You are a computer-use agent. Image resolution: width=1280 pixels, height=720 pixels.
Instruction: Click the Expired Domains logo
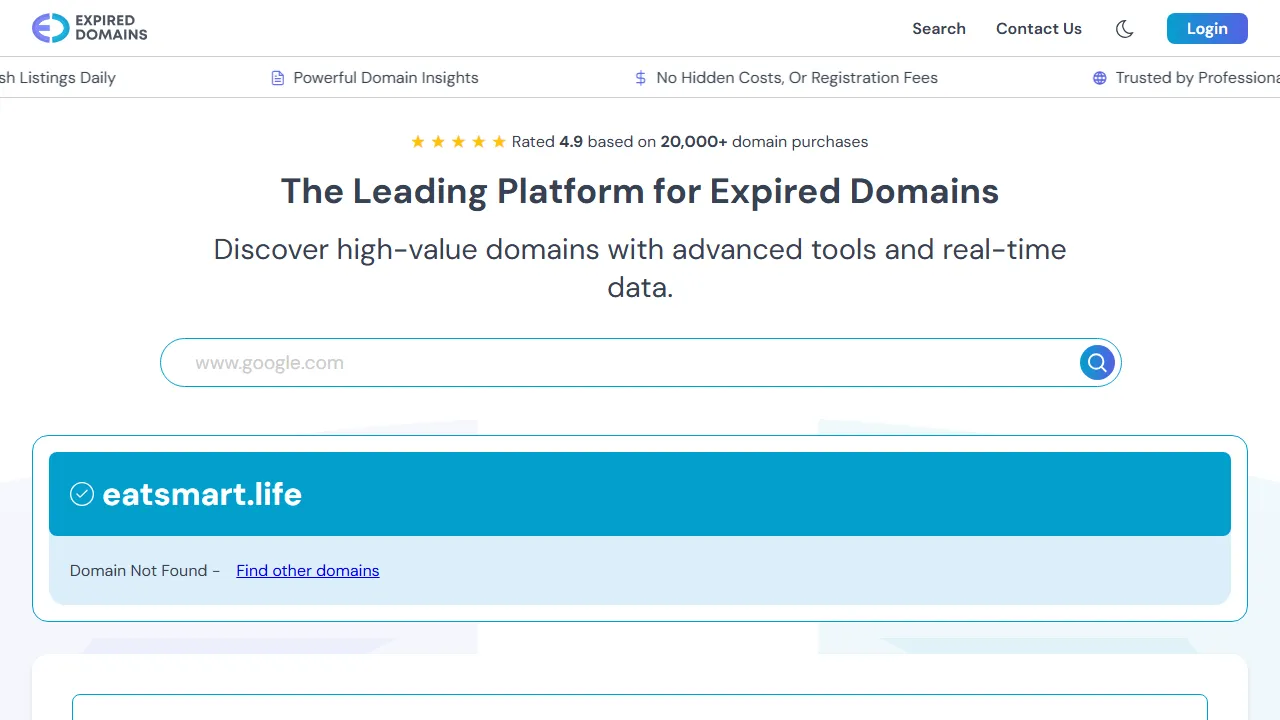pos(89,28)
